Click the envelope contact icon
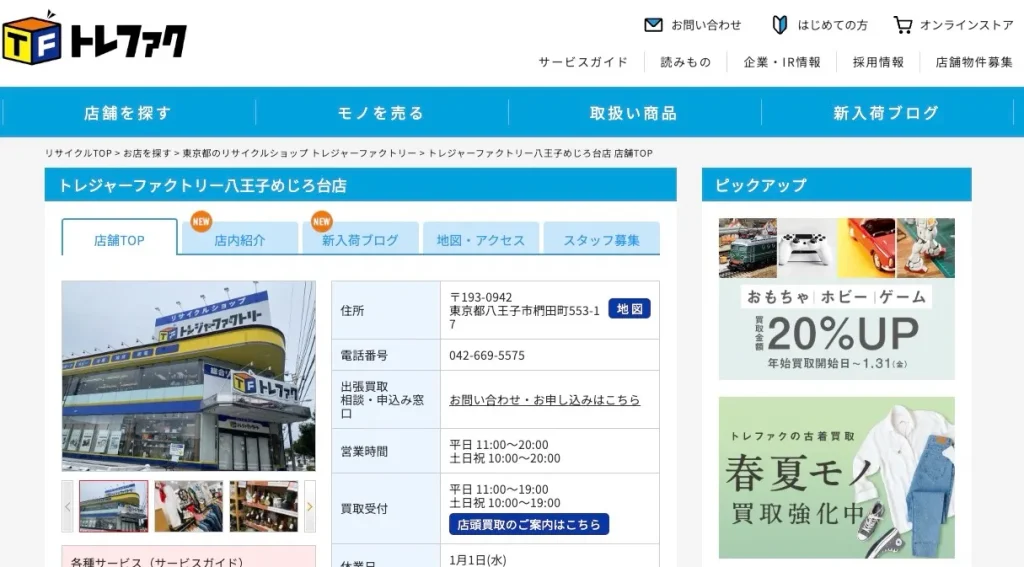Image resolution: width=1024 pixels, height=567 pixels. (653, 25)
